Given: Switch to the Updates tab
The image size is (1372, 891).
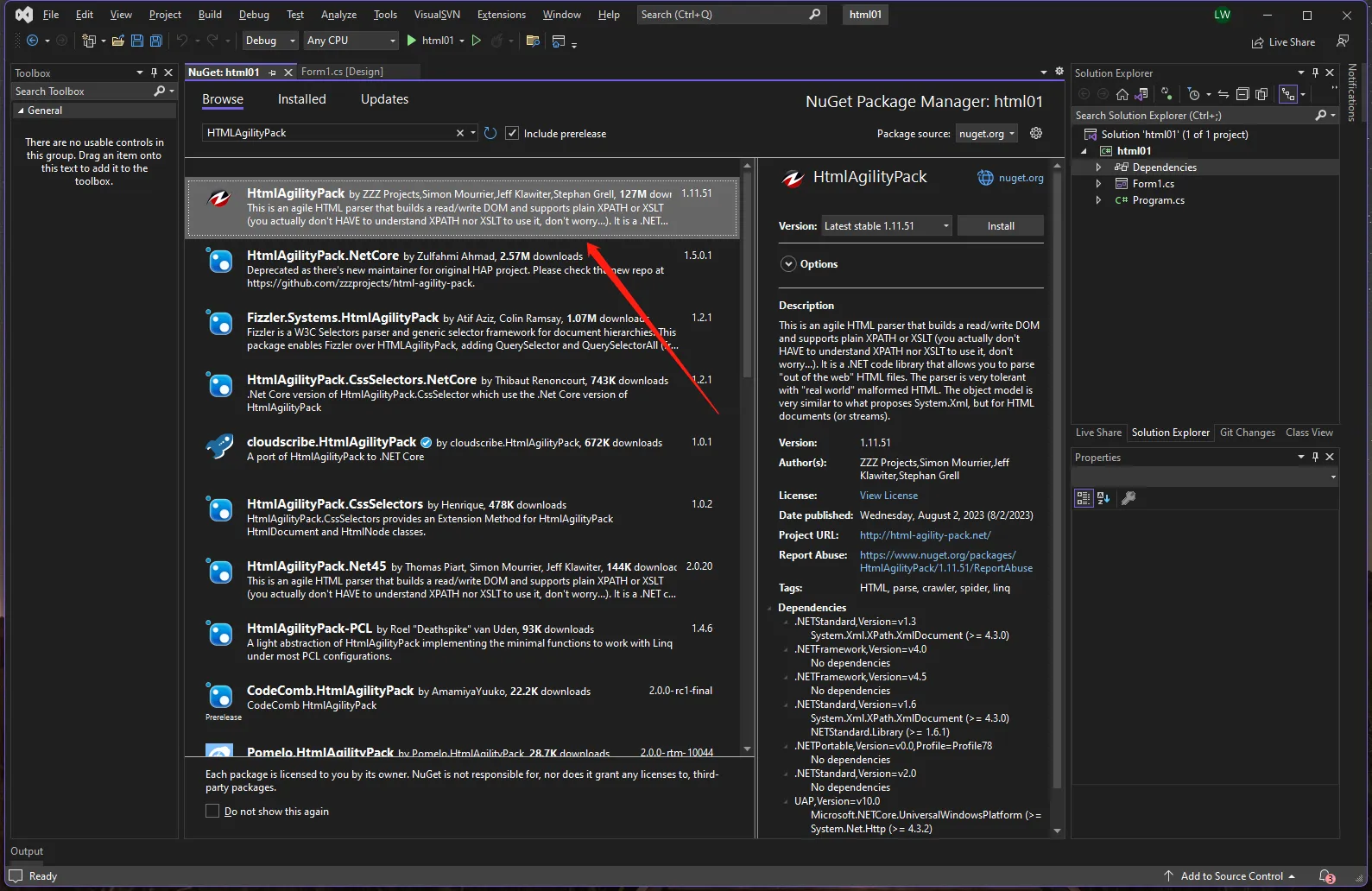Looking at the screenshot, I should (x=384, y=99).
